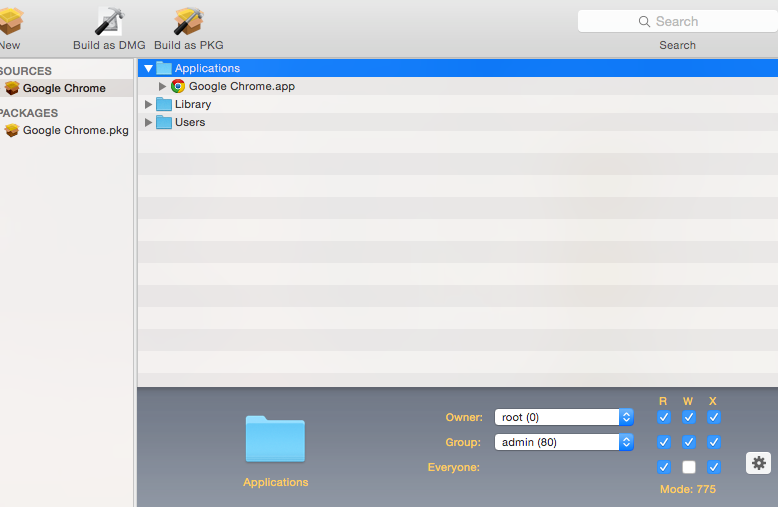Click the Google Chrome source label
Screen dimensions: 778x507
click(x=64, y=88)
